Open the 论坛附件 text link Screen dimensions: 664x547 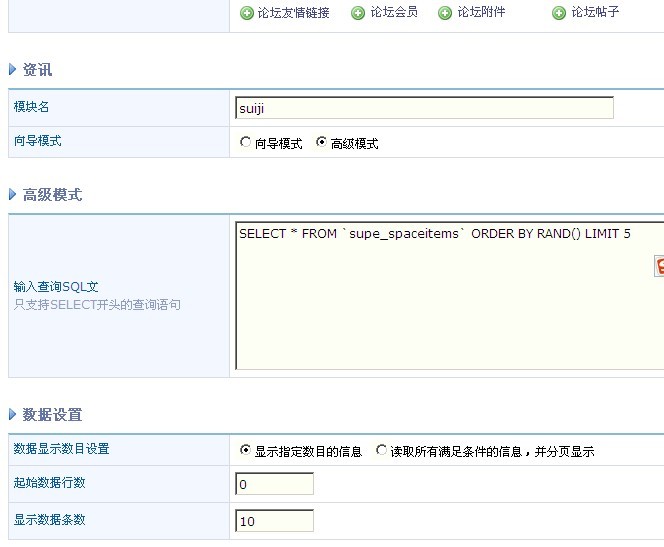(x=481, y=14)
